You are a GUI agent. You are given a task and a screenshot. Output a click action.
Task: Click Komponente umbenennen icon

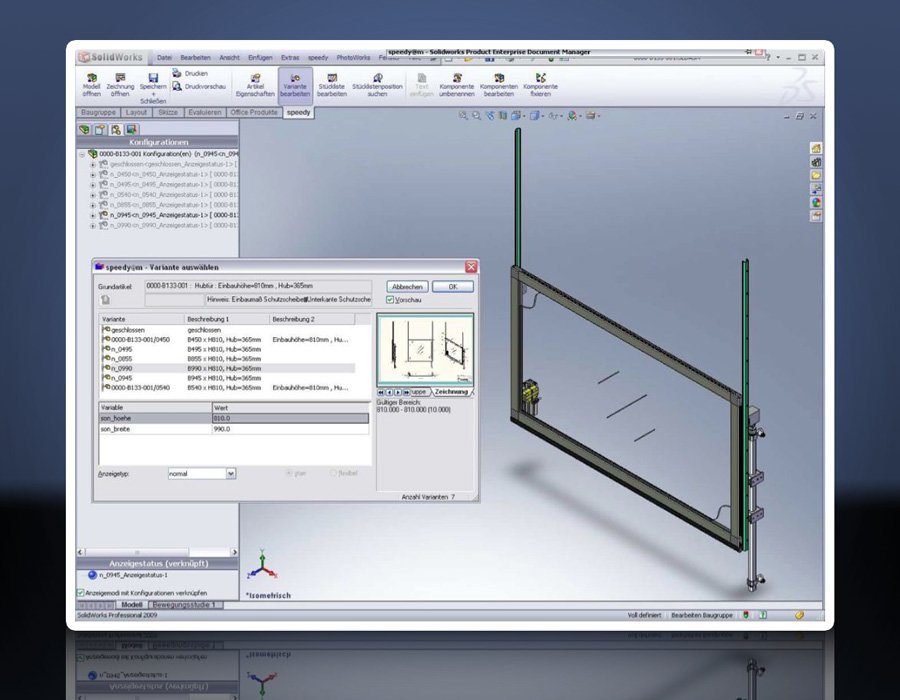click(x=456, y=85)
